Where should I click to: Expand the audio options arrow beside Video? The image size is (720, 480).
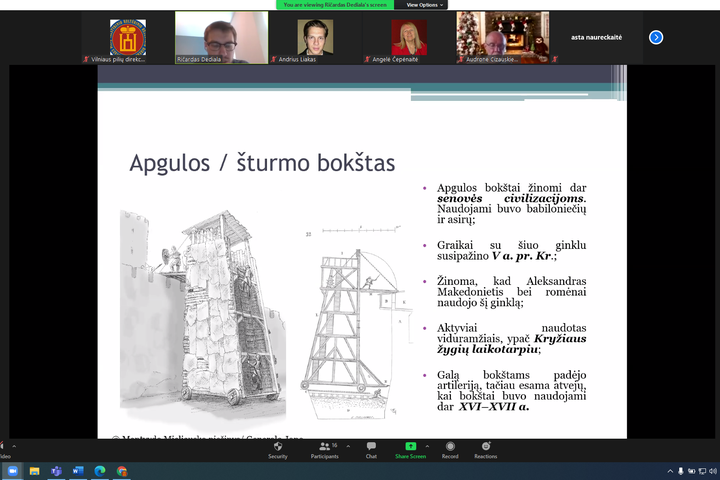(x=14, y=446)
